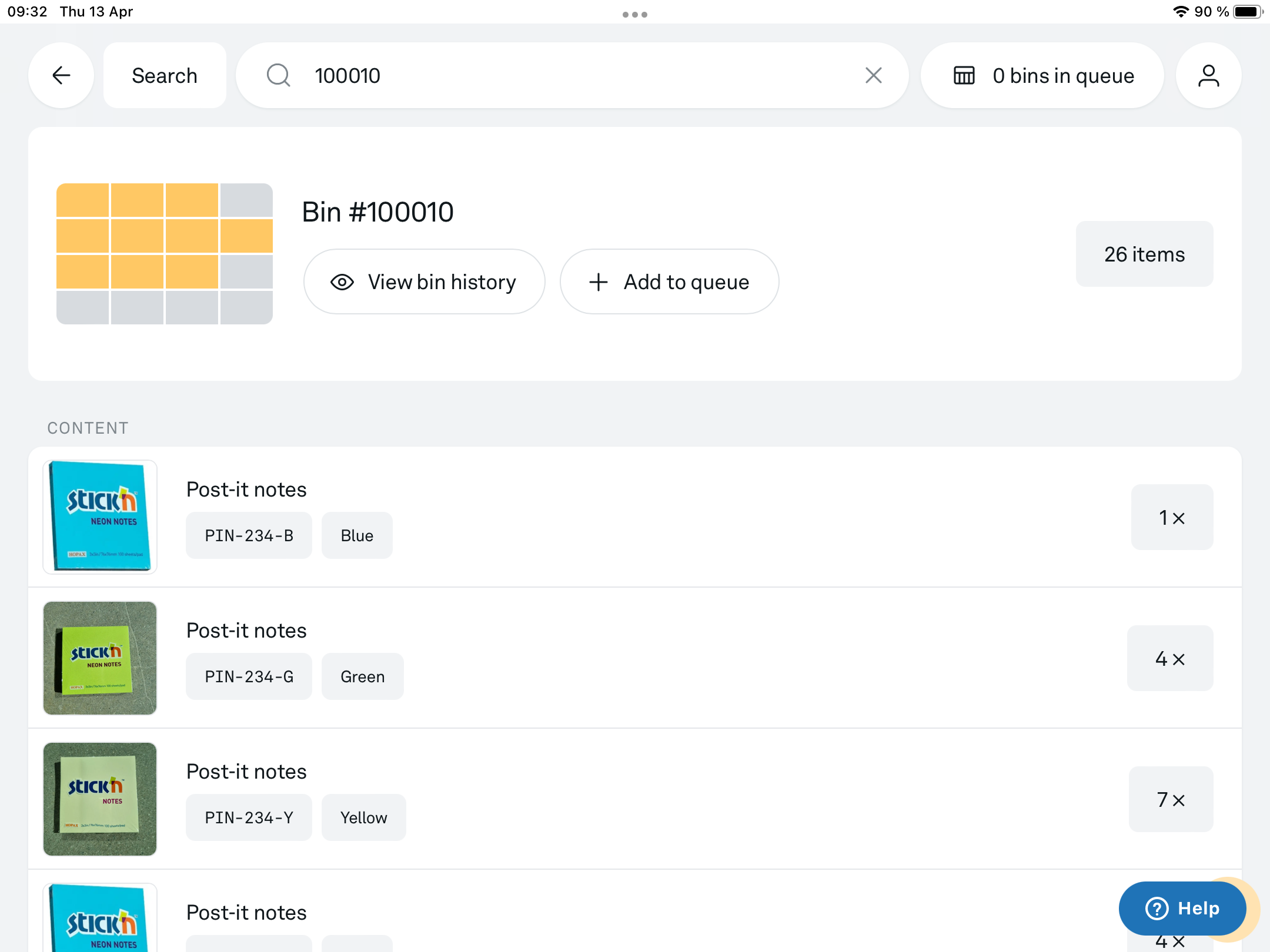The width and height of the screenshot is (1270, 952).
Task: Open the Post-it notes row for PIN-234-Y
Action: coord(635,799)
